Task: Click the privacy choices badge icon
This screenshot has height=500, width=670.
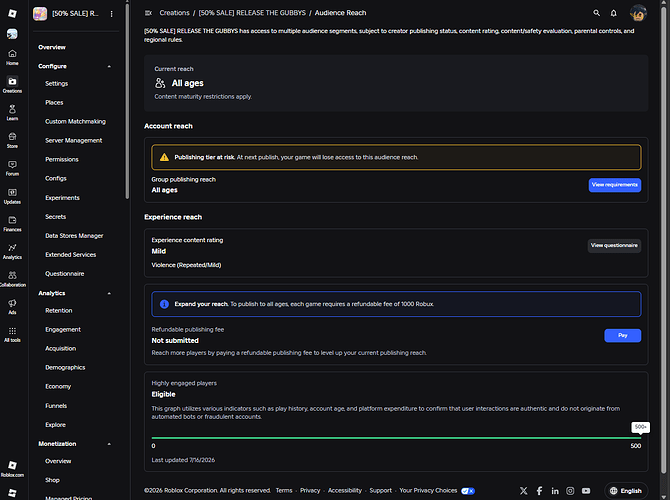Action: click(468, 491)
